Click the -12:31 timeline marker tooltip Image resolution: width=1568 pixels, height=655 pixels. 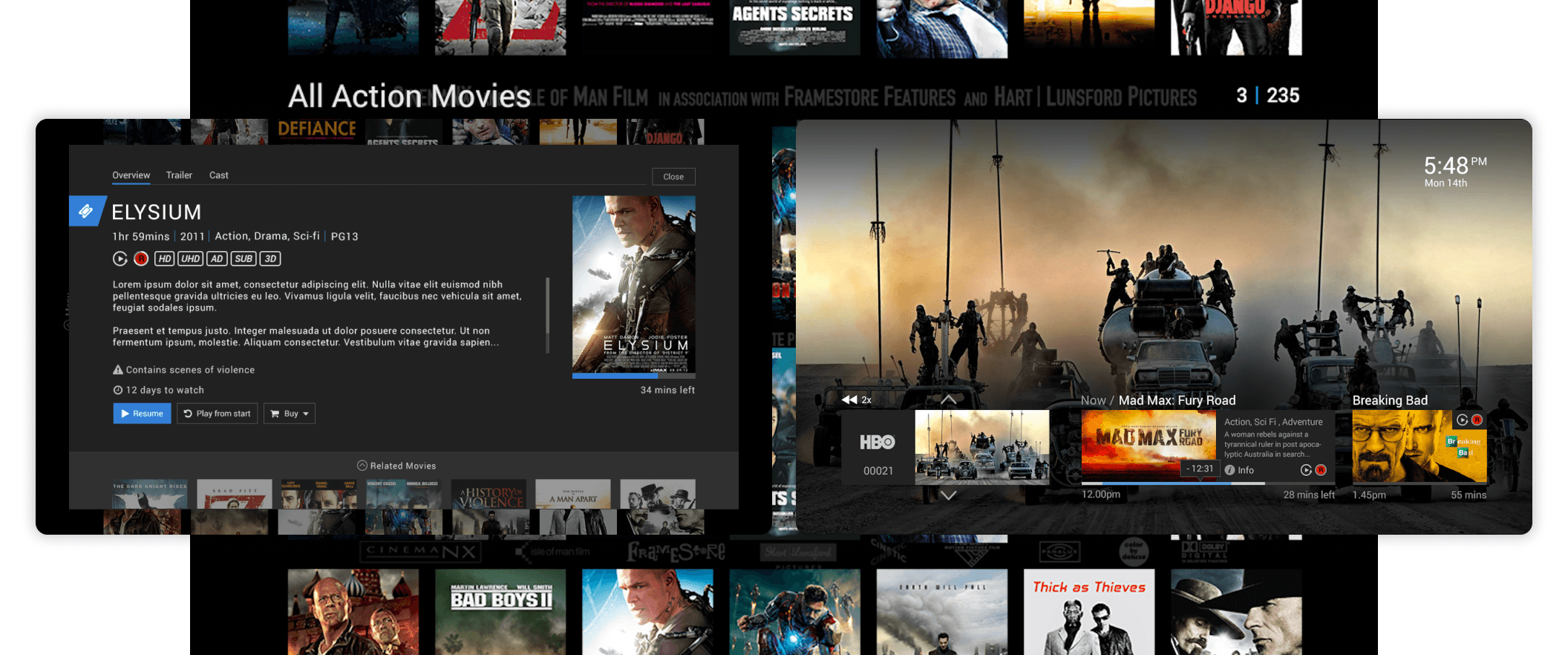tap(1200, 469)
